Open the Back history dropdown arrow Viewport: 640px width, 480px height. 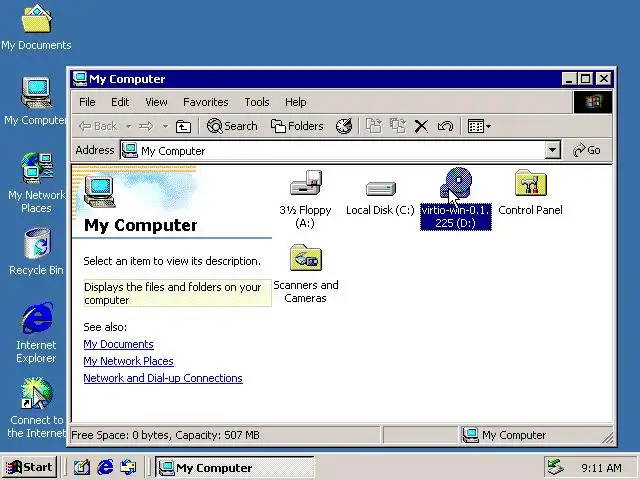(x=128, y=126)
